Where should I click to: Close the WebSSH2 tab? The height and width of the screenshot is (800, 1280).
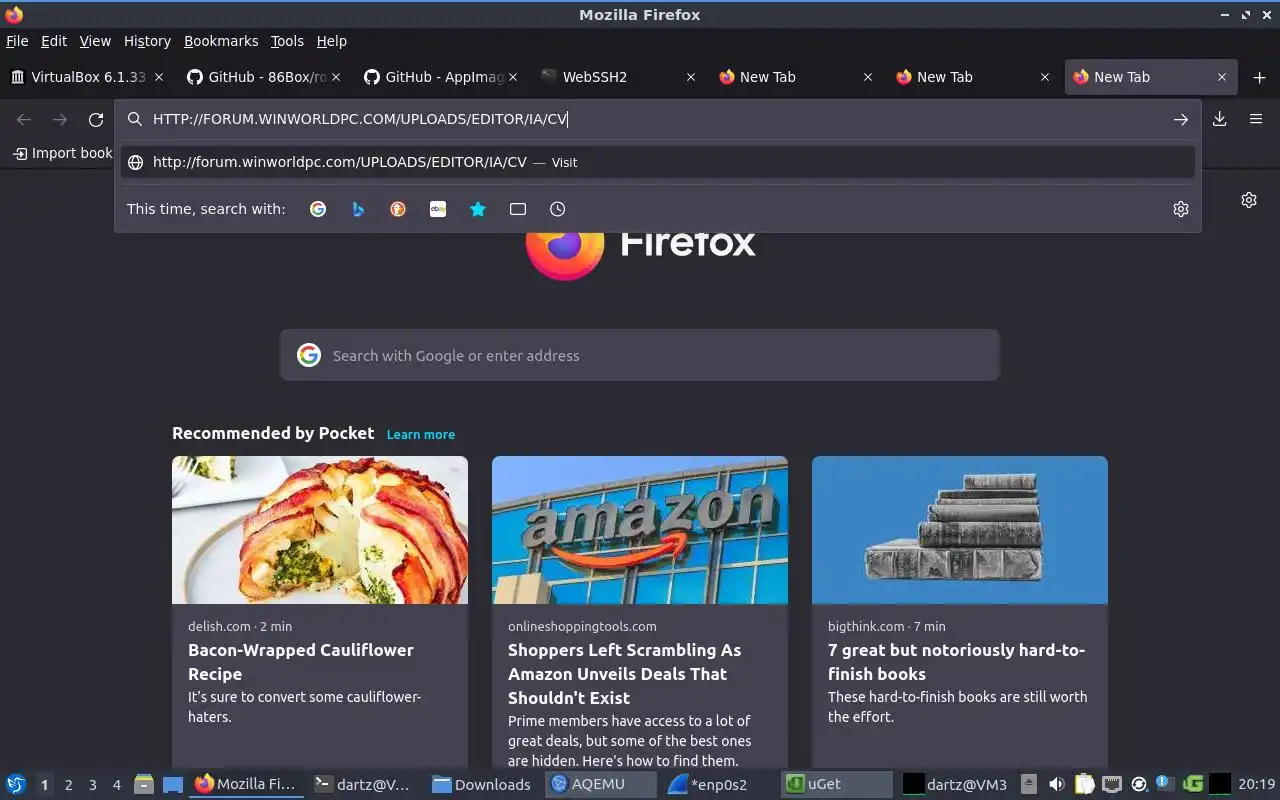click(691, 77)
